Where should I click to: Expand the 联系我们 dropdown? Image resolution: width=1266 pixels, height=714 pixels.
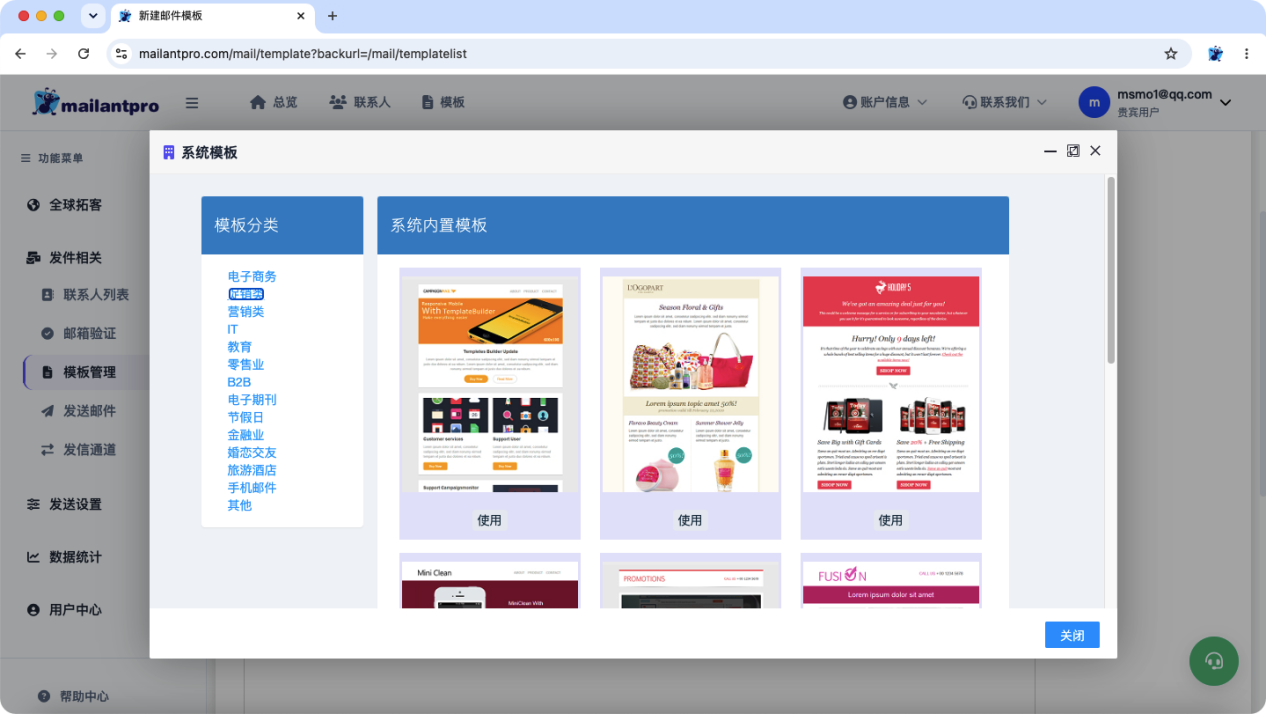(x=1005, y=102)
